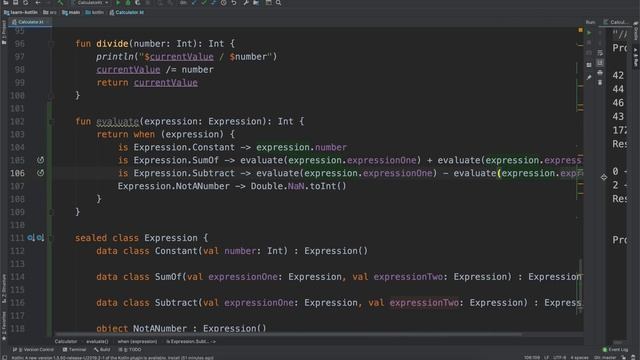Switch to the Calculator.kt editor tab

[x=29, y=22]
